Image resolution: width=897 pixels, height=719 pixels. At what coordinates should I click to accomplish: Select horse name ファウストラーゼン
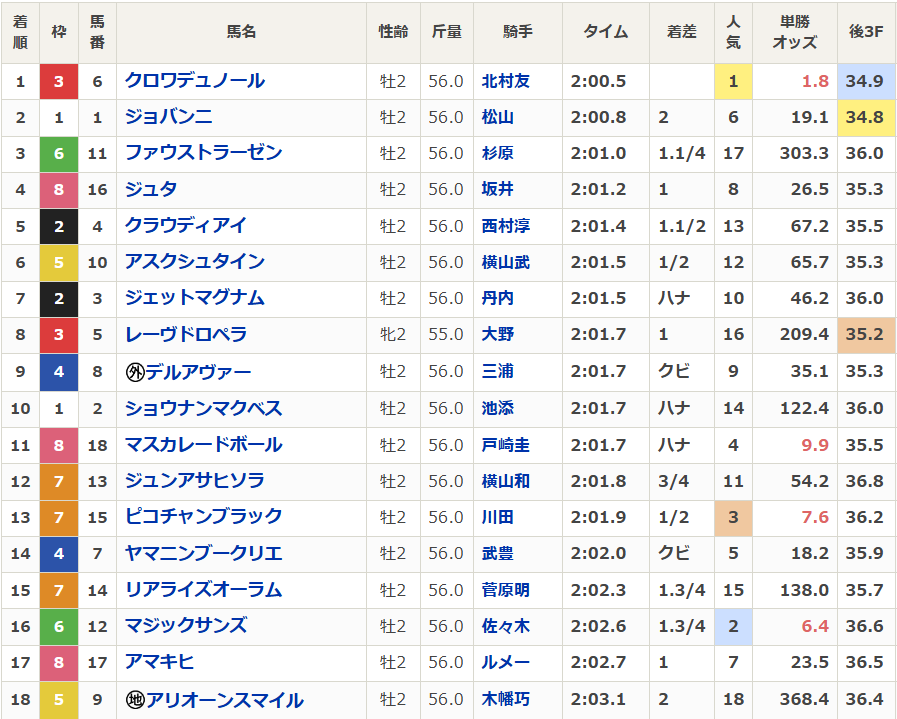pyautogui.click(x=203, y=153)
